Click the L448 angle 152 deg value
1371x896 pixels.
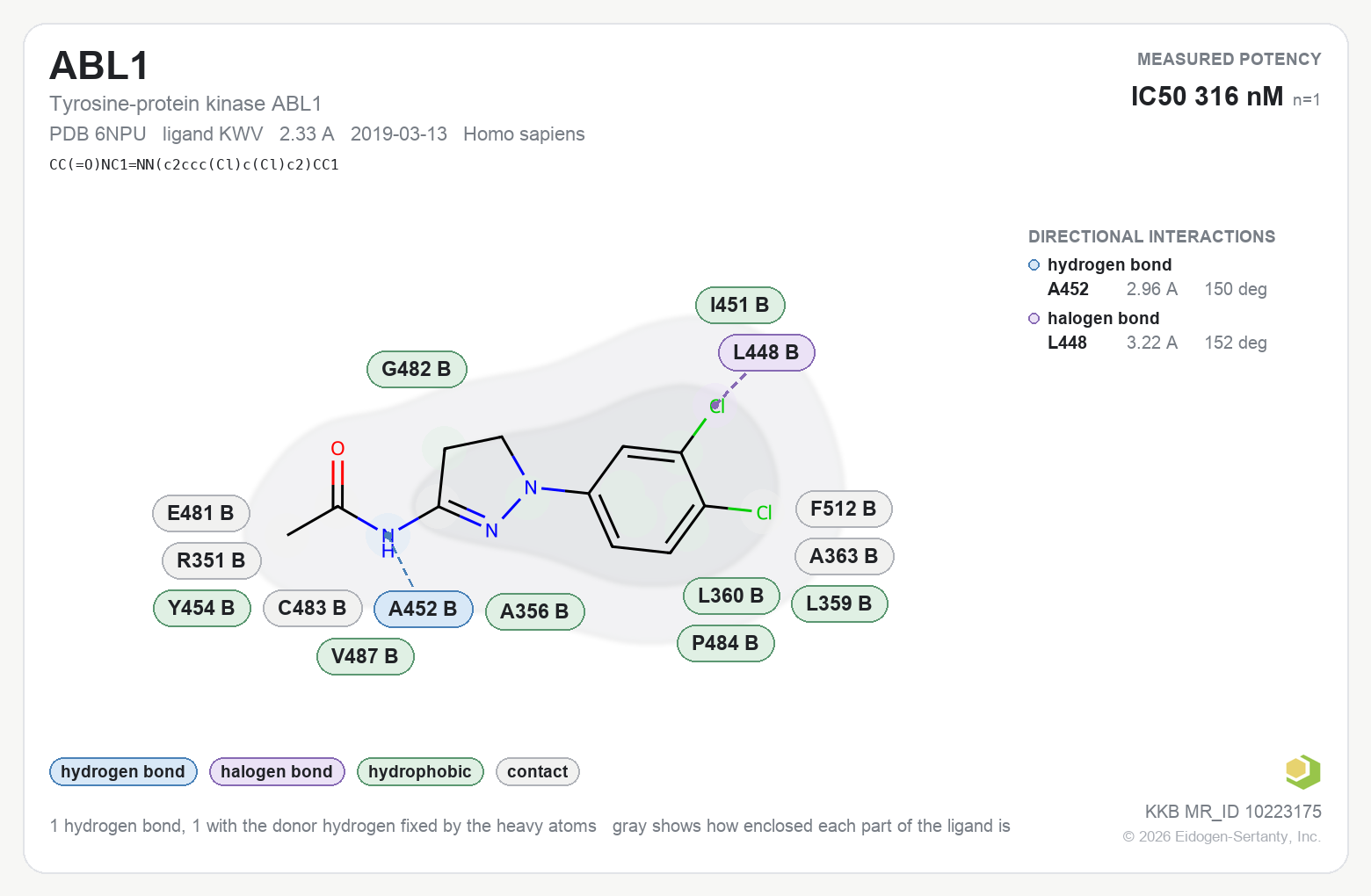pos(1236,343)
